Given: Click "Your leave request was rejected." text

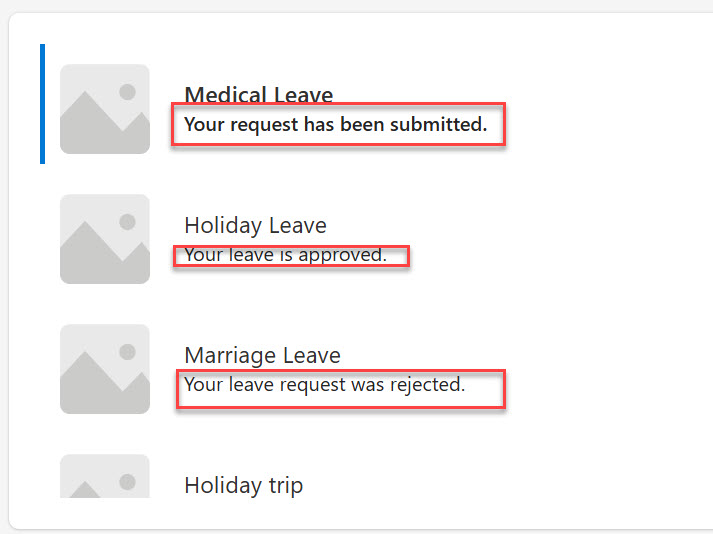Looking at the screenshot, I should [325, 385].
